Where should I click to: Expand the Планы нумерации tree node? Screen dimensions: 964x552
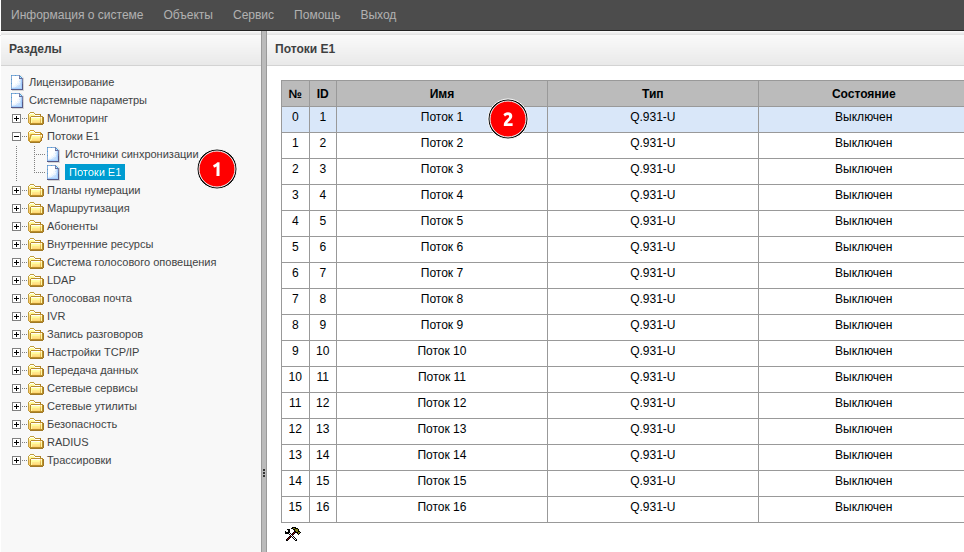[x=16, y=190]
